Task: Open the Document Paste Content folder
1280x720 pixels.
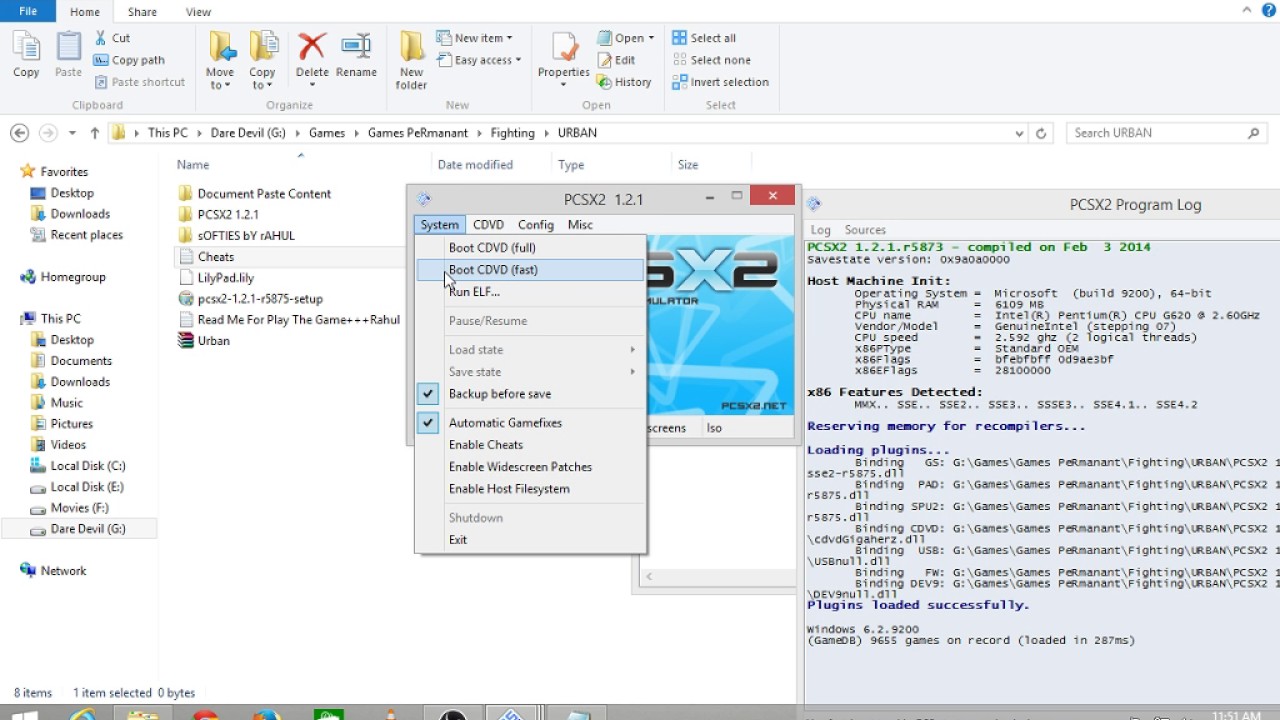Action: 254,194
